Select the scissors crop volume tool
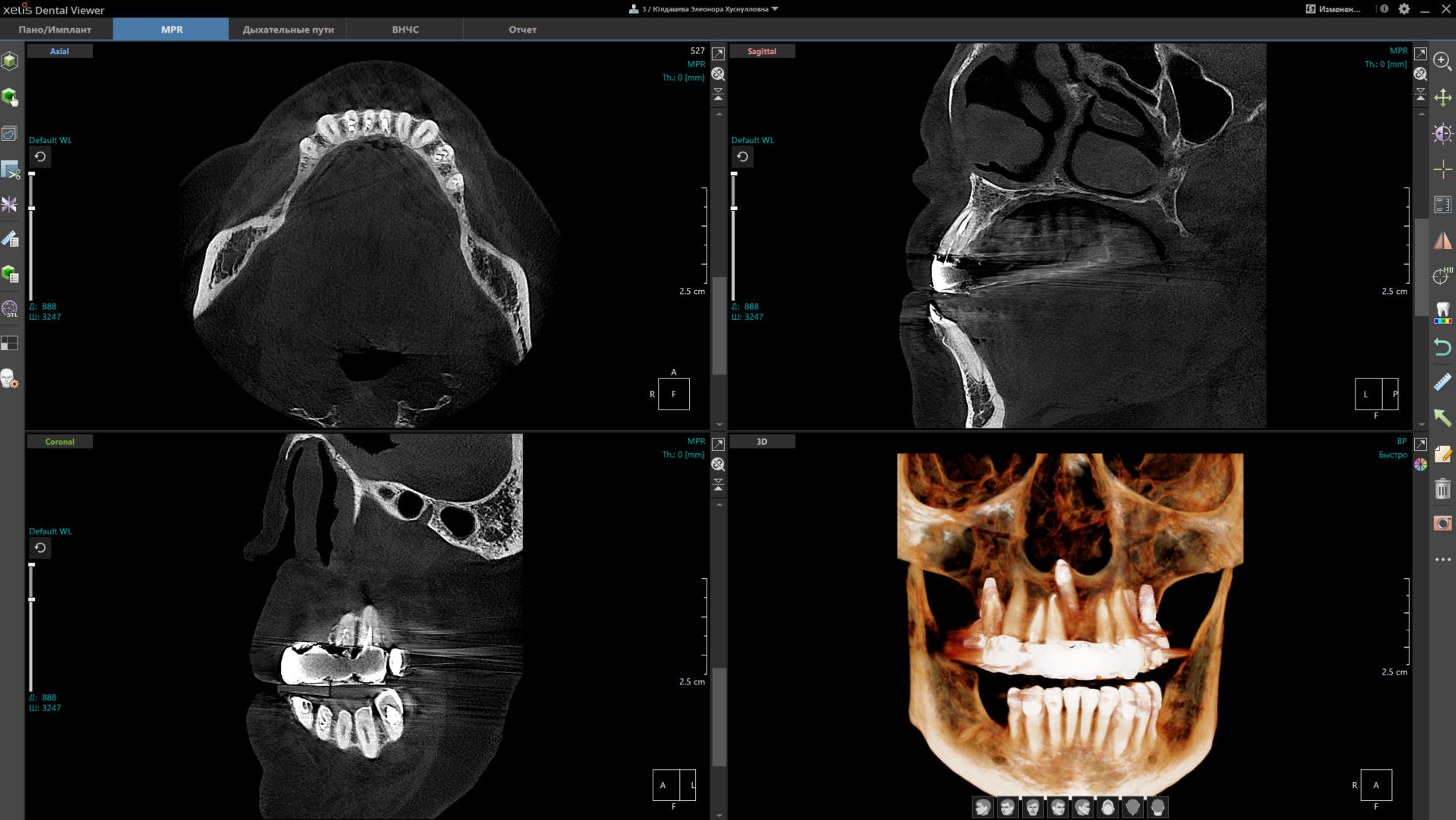The height and width of the screenshot is (820, 1456). click(10, 170)
